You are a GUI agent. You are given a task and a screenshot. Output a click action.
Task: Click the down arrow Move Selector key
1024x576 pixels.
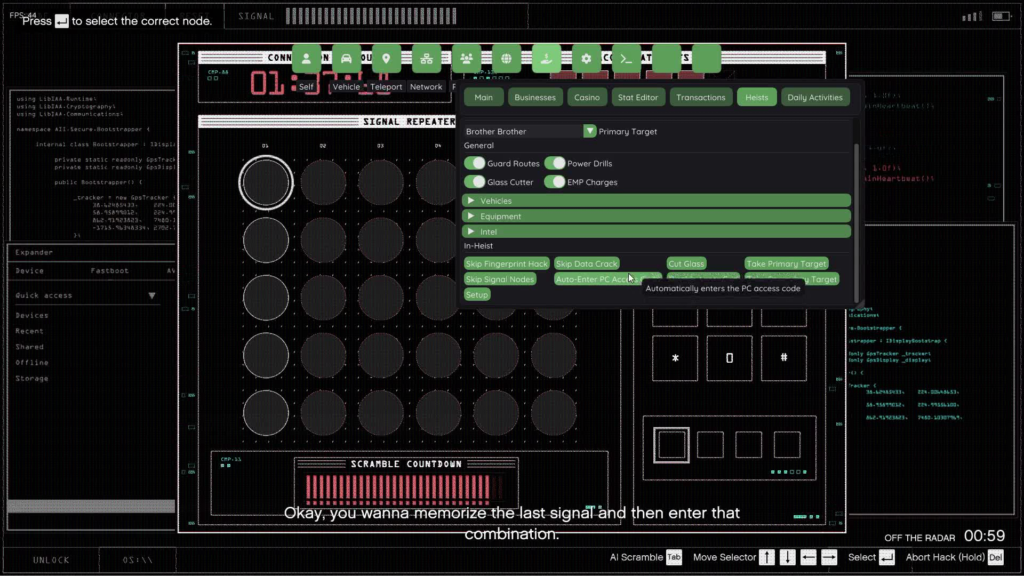pos(788,557)
